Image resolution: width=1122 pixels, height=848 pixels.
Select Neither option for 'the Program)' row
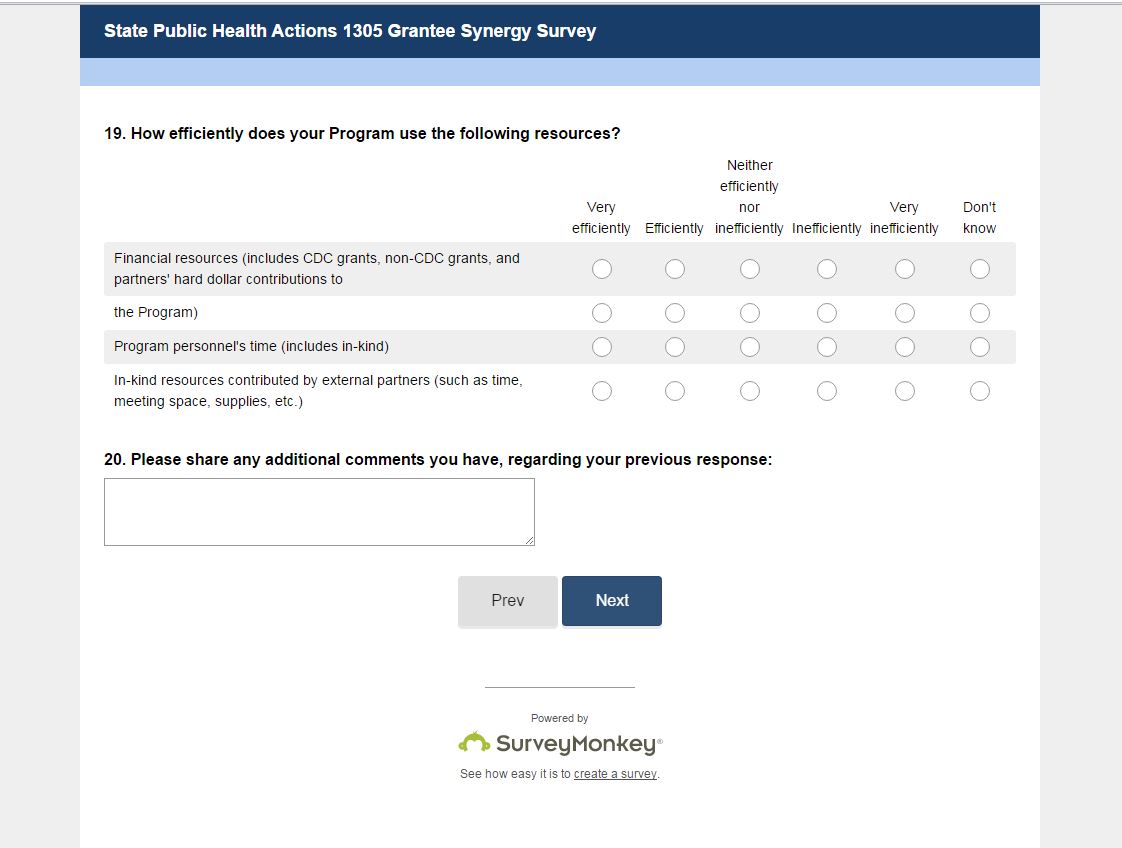click(x=750, y=313)
